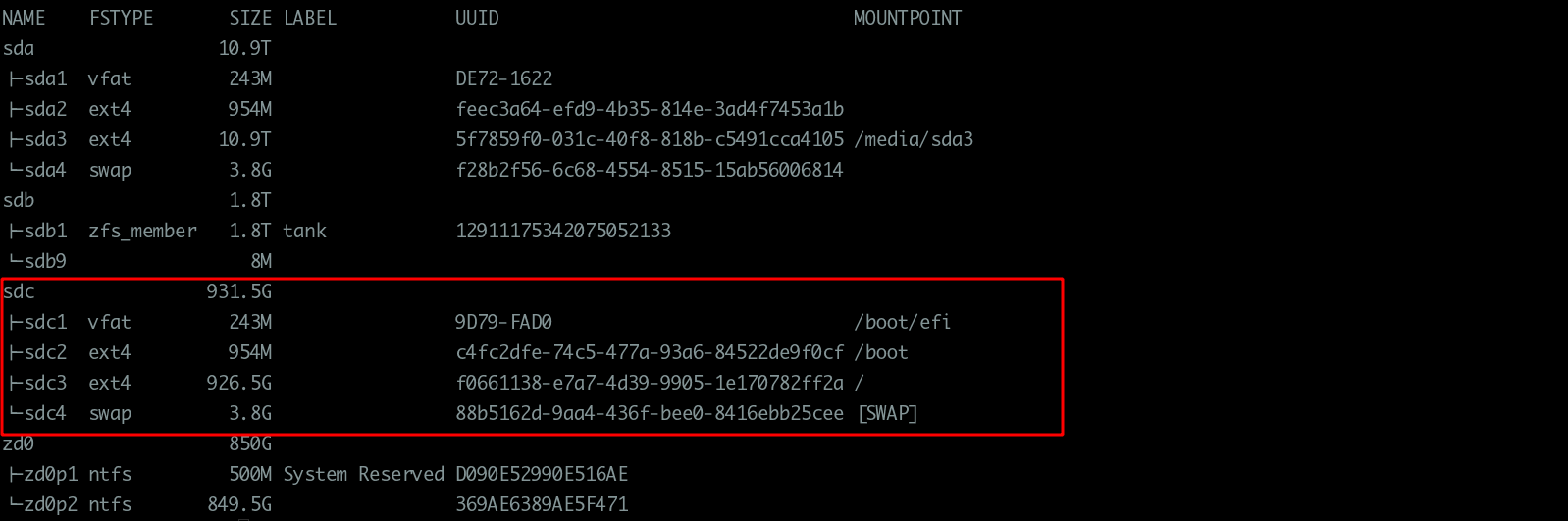Select the sda1 partition name
Screen dimensions: 1568x521
tap(45, 78)
